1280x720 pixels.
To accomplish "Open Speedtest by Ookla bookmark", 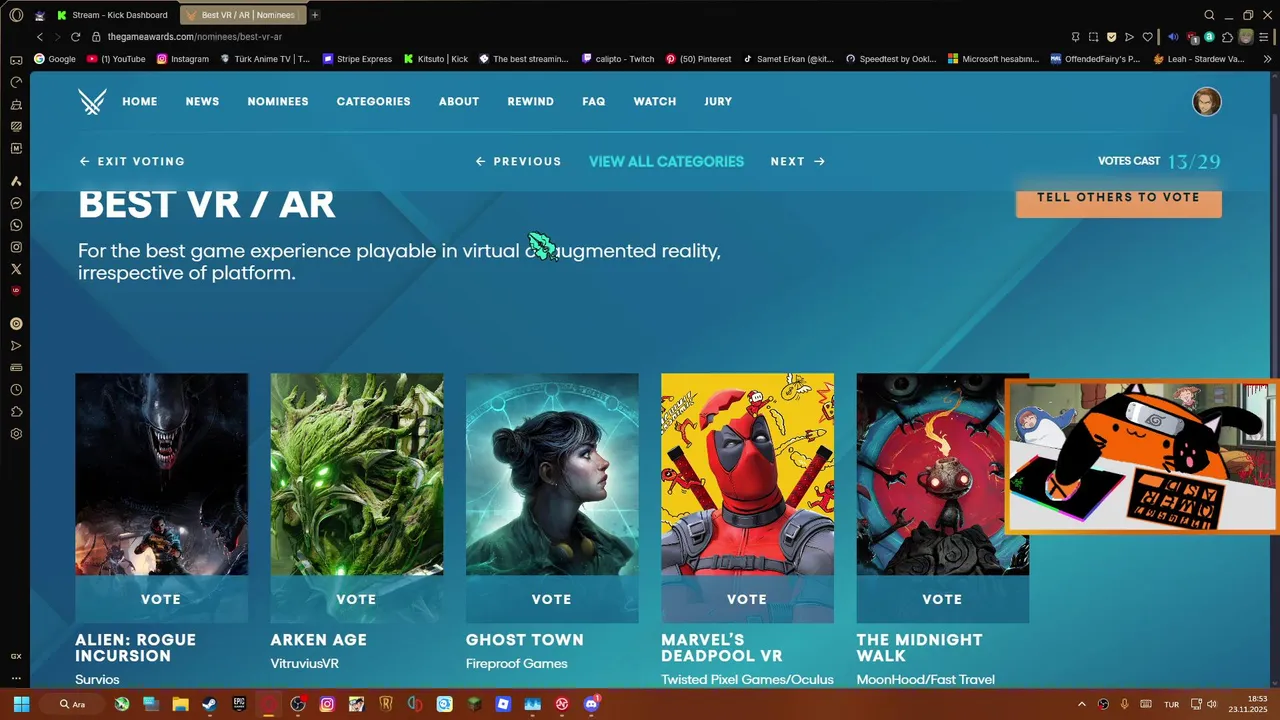I will coord(891,59).
